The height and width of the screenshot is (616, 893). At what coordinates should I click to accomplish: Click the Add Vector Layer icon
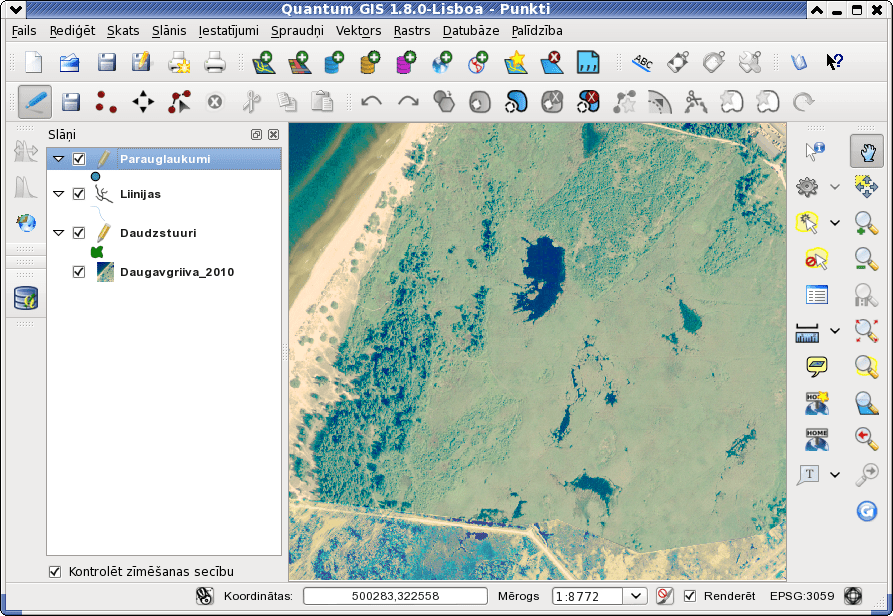coord(264,62)
